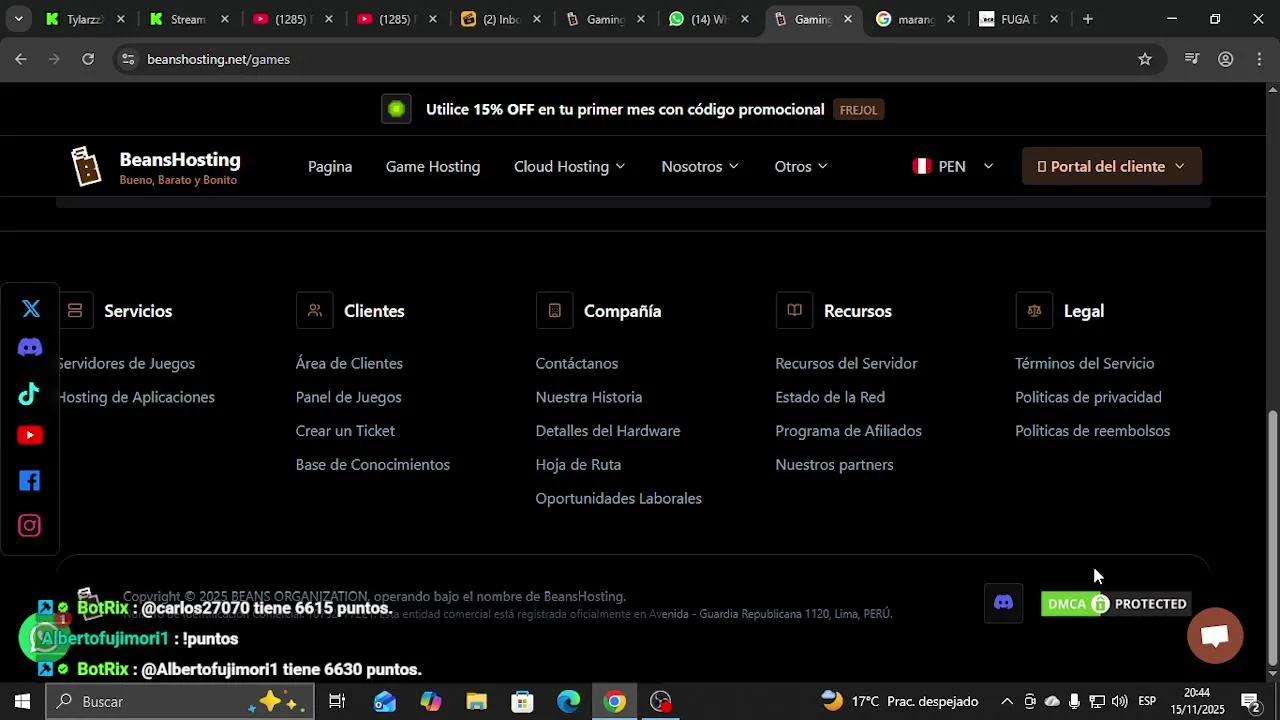Screen dimensions: 1280x720
Task: View site information icon in address bar
Action: (127, 59)
